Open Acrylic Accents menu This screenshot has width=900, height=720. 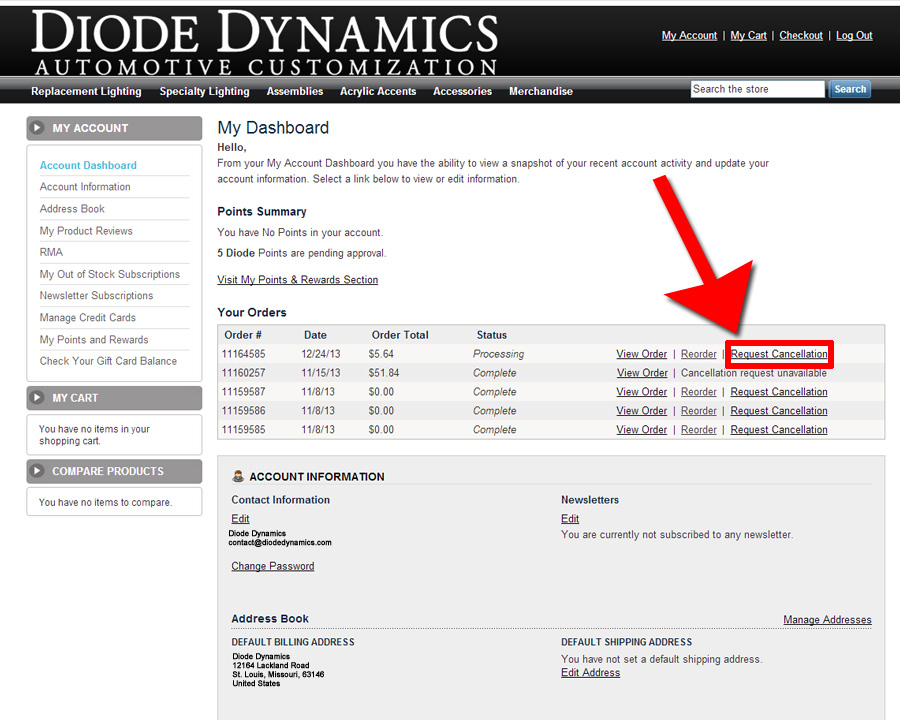click(378, 91)
